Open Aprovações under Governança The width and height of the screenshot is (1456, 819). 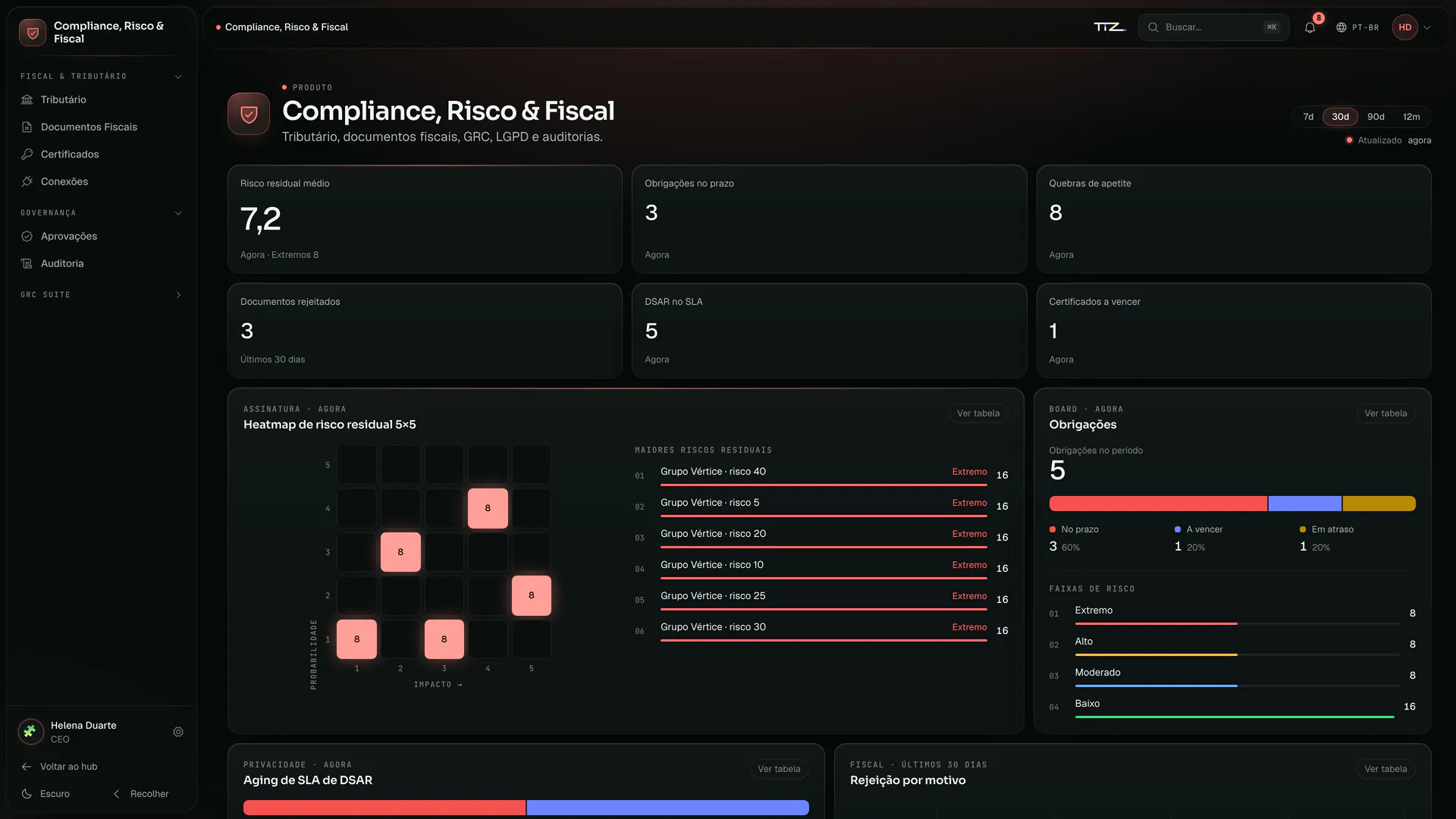coord(101,236)
